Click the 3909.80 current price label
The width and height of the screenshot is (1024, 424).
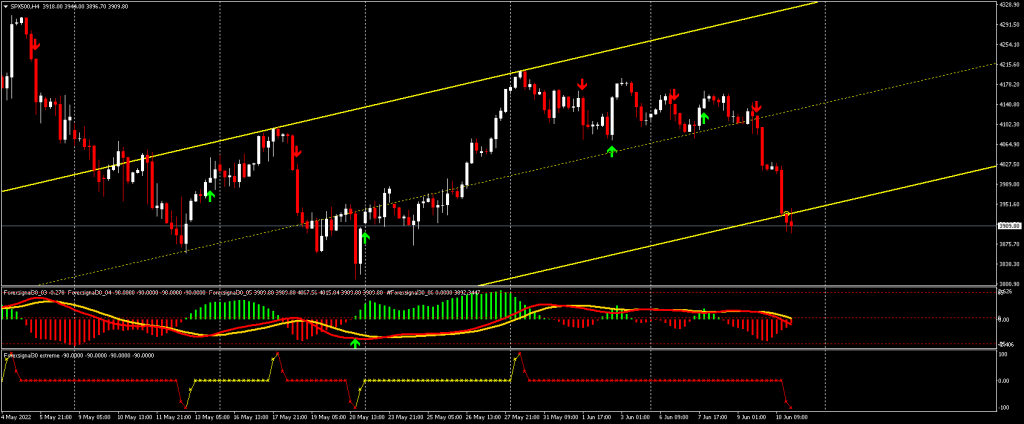click(x=1007, y=226)
